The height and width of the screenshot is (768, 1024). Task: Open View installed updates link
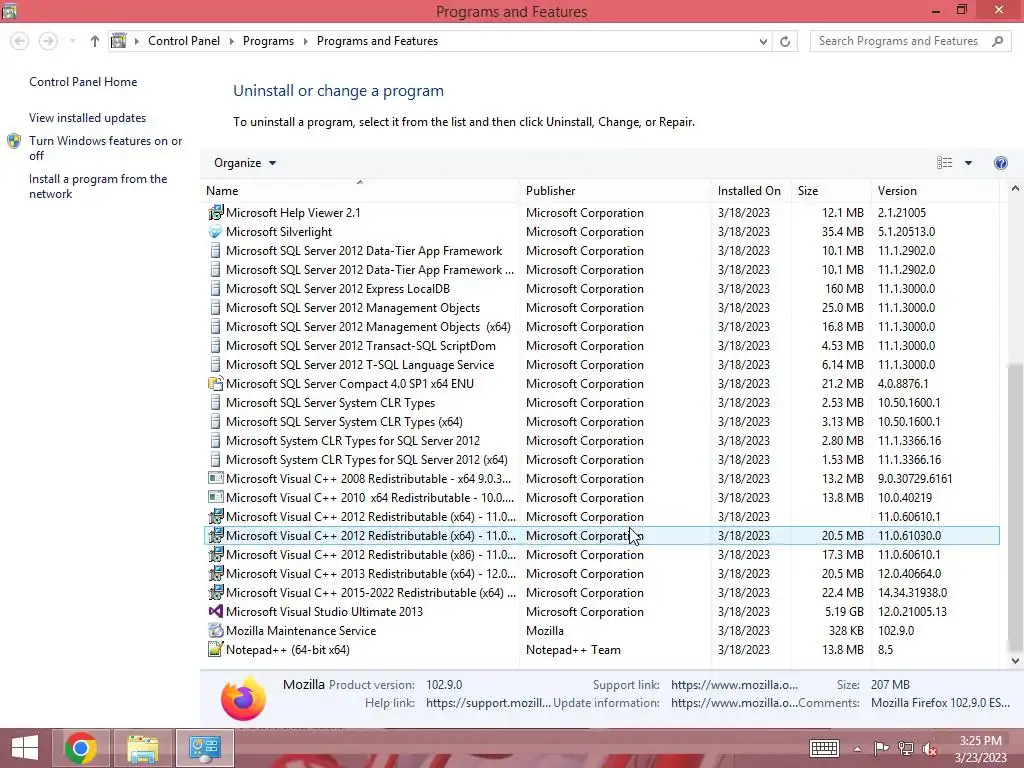[88, 118]
